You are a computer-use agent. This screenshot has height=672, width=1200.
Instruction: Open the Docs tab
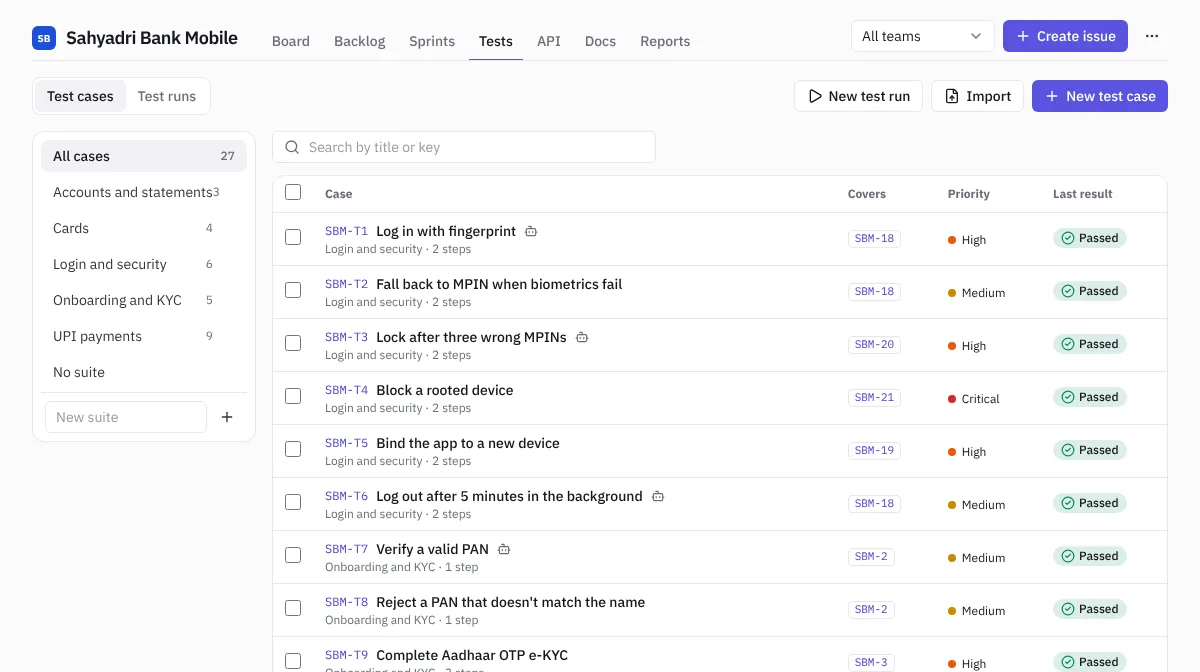pyautogui.click(x=600, y=41)
